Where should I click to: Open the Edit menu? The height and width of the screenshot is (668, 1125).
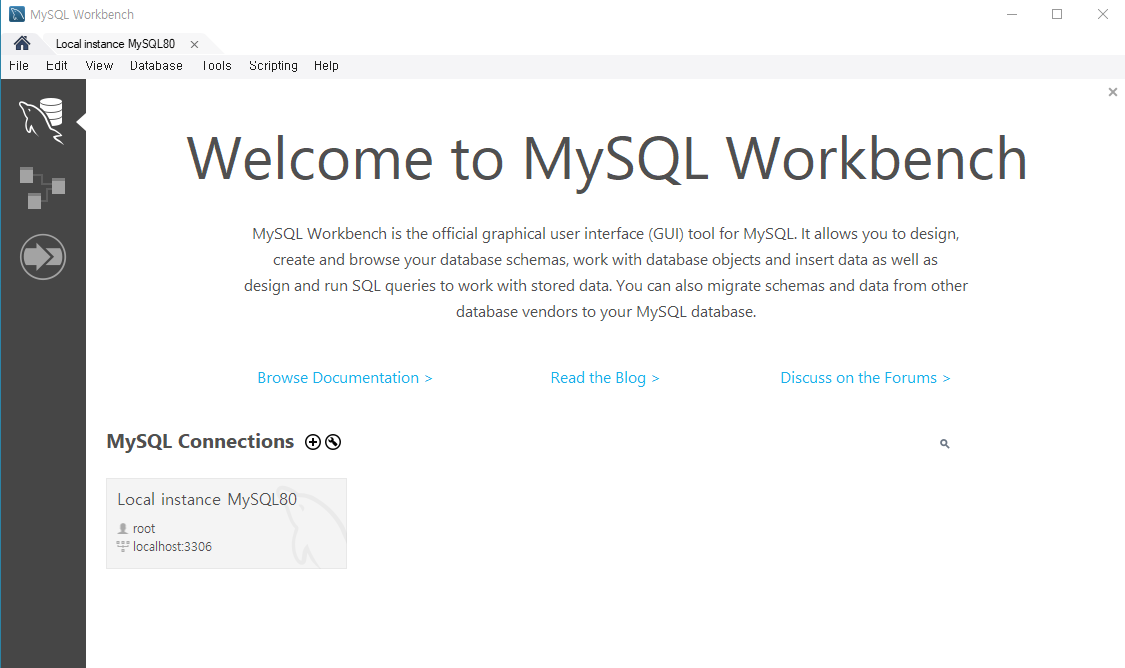coord(57,66)
